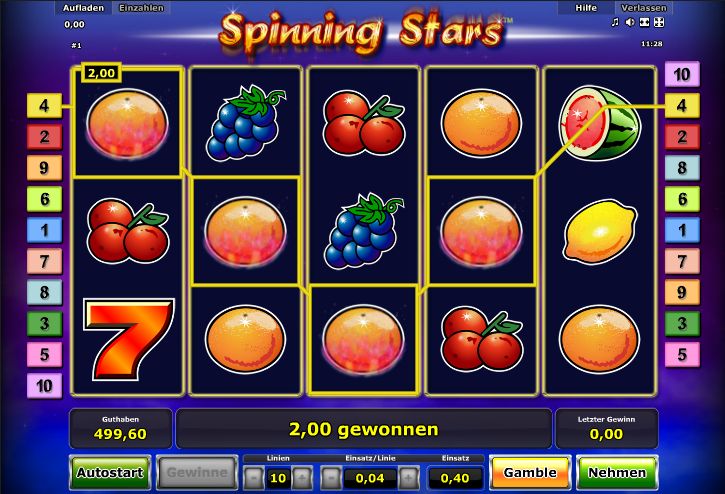725x494 pixels.
Task: Open the Aufladen menu
Action: (84, 8)
